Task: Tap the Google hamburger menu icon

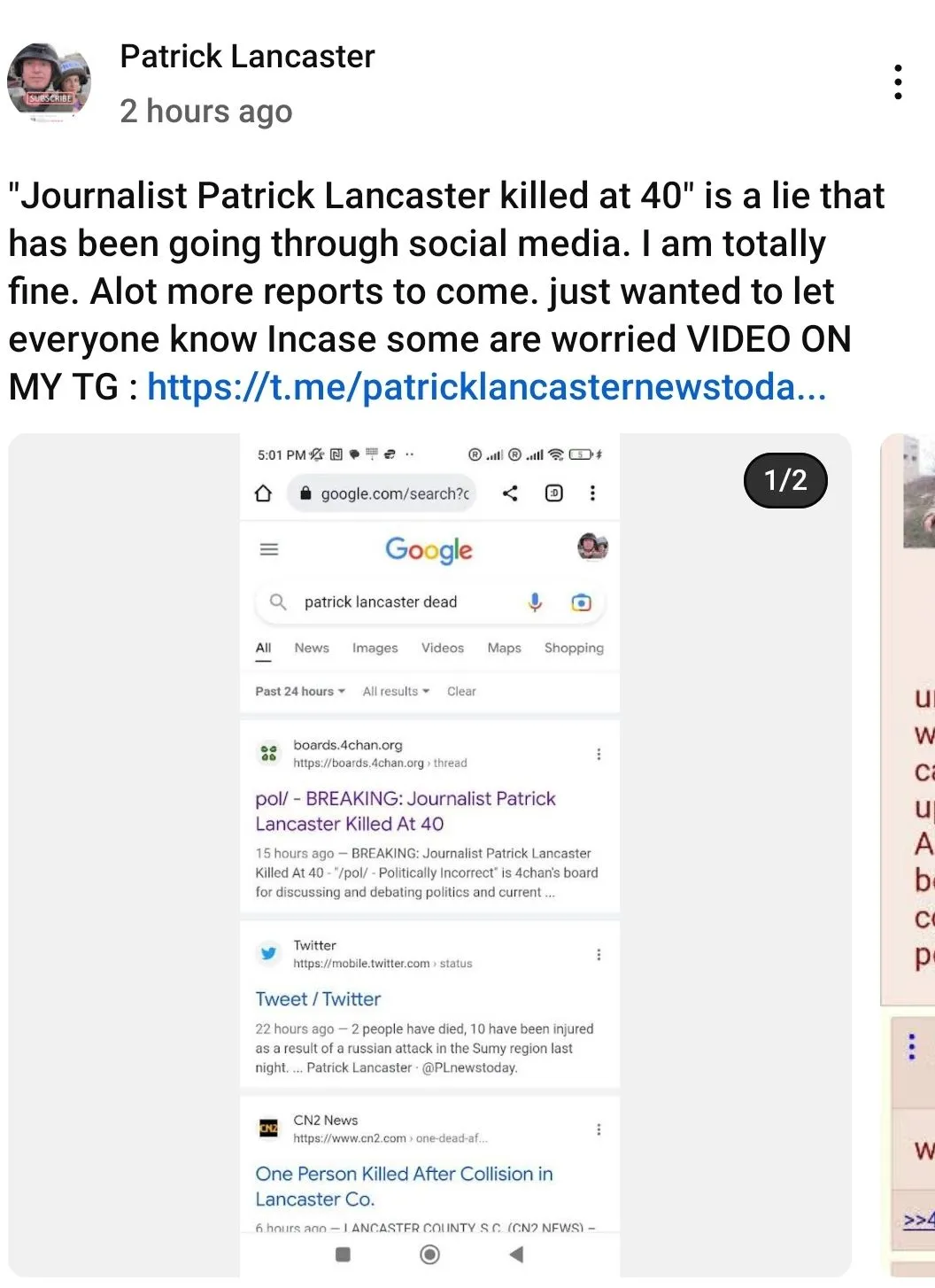Action: (267, 549)
